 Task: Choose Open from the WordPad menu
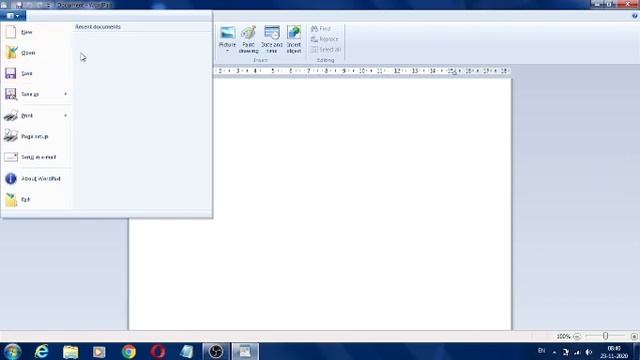pyautogui.click(x=36, y=53)
